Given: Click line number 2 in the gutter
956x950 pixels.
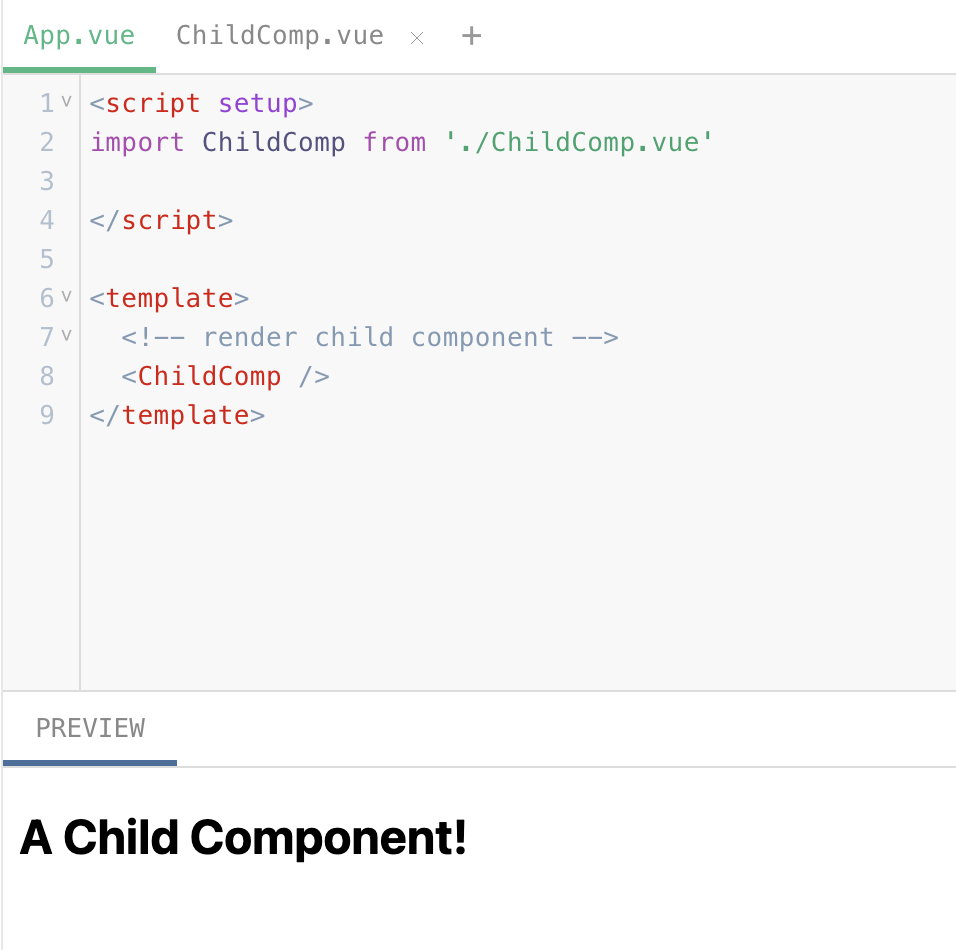Looking at the screenshot, I should (47, 142).
